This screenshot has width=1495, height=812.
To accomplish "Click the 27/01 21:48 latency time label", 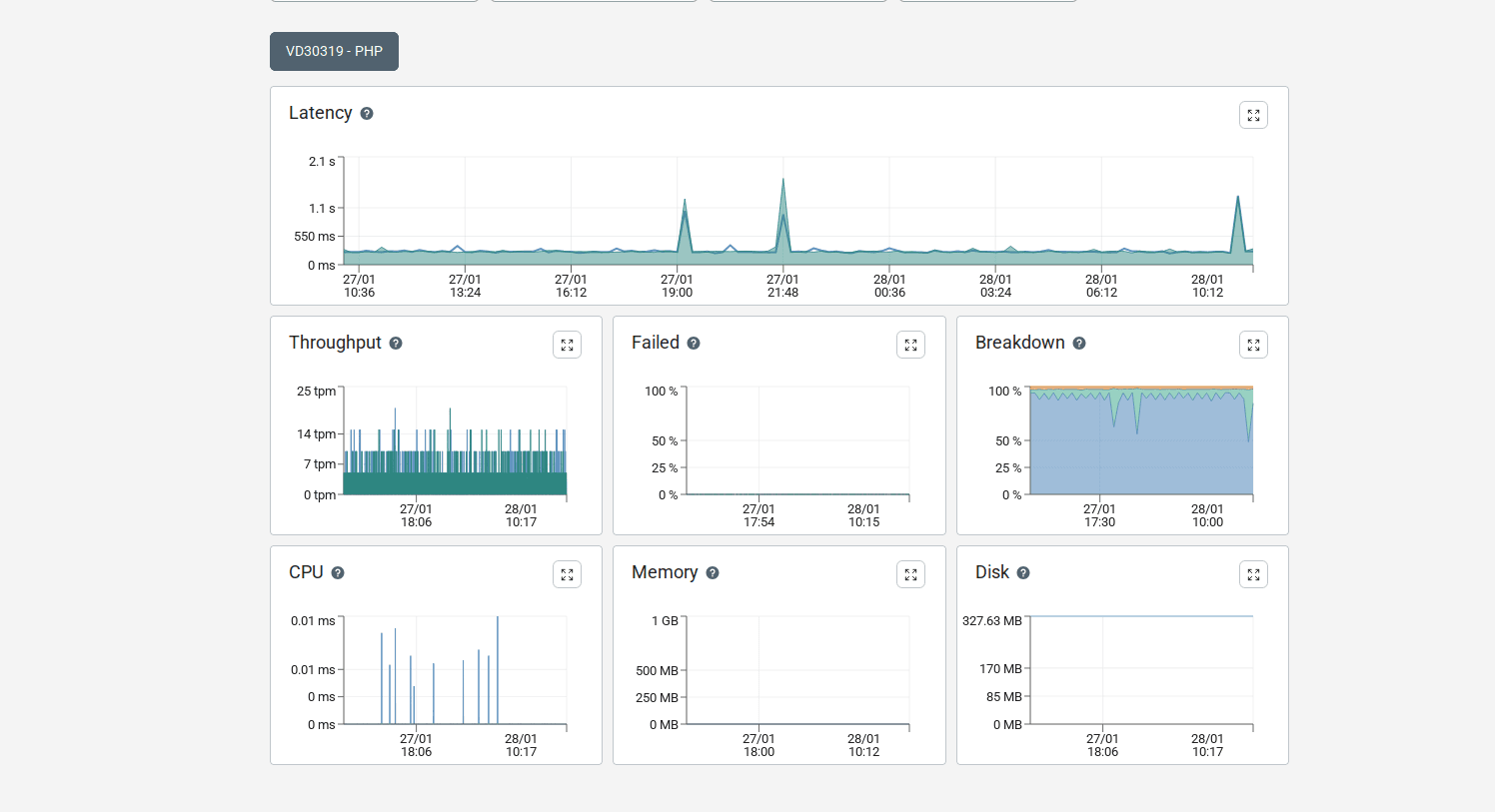I will pyautogui.click(x=782, y=287).
